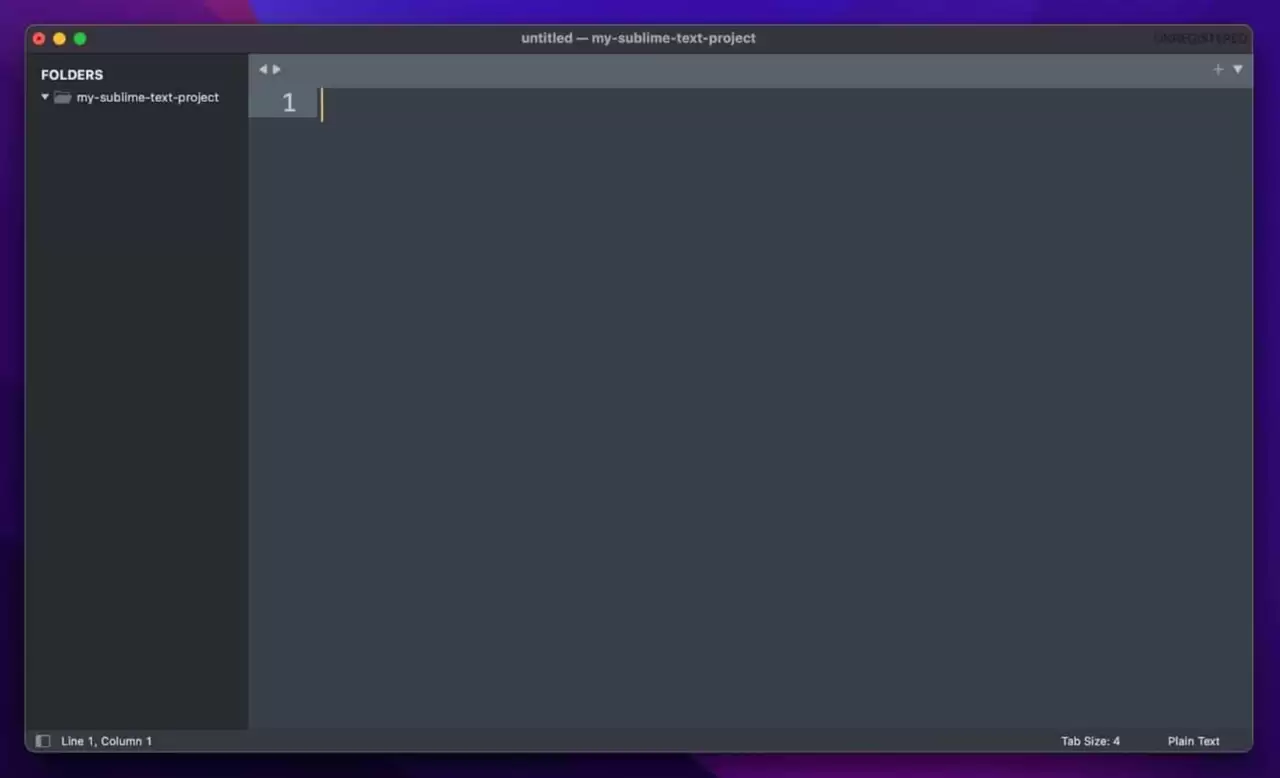Click the FOLDERS sidebar heading

coord(72,74)
